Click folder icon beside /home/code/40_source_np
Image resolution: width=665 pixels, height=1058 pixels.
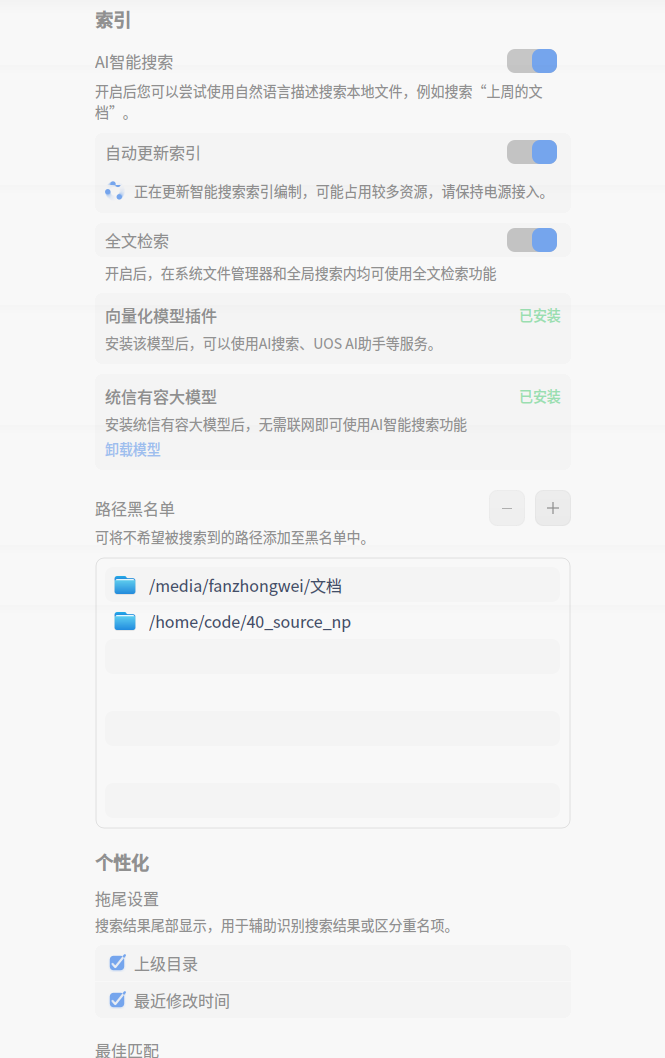pyautogui.click(x=125, y=621)
